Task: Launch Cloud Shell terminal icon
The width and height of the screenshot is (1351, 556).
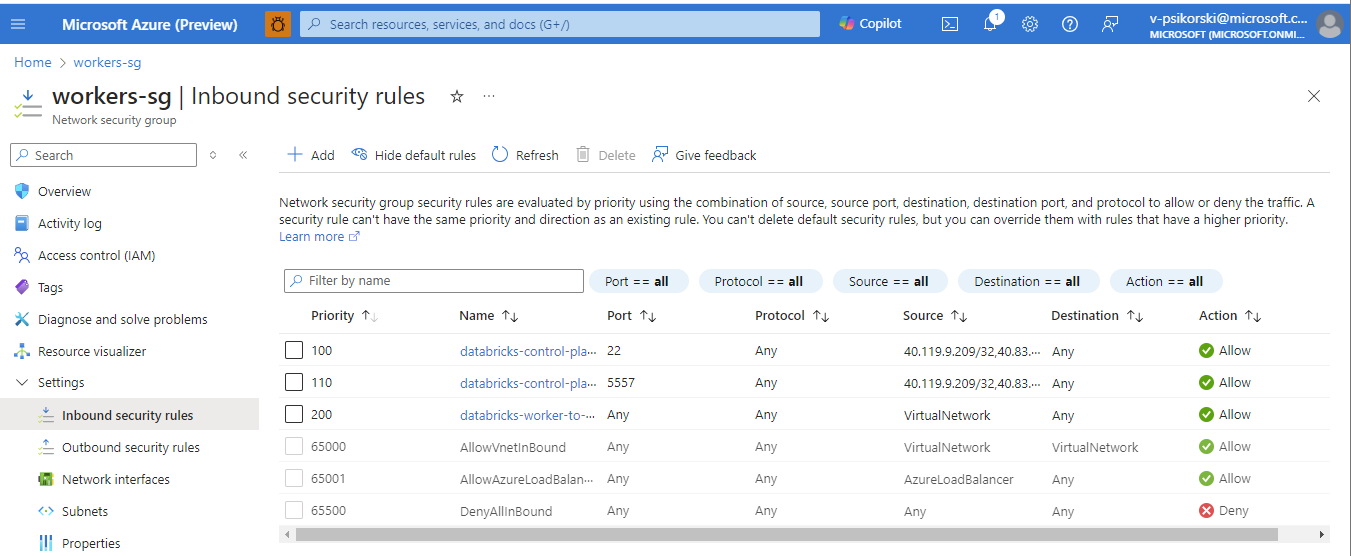Action: 950,24
